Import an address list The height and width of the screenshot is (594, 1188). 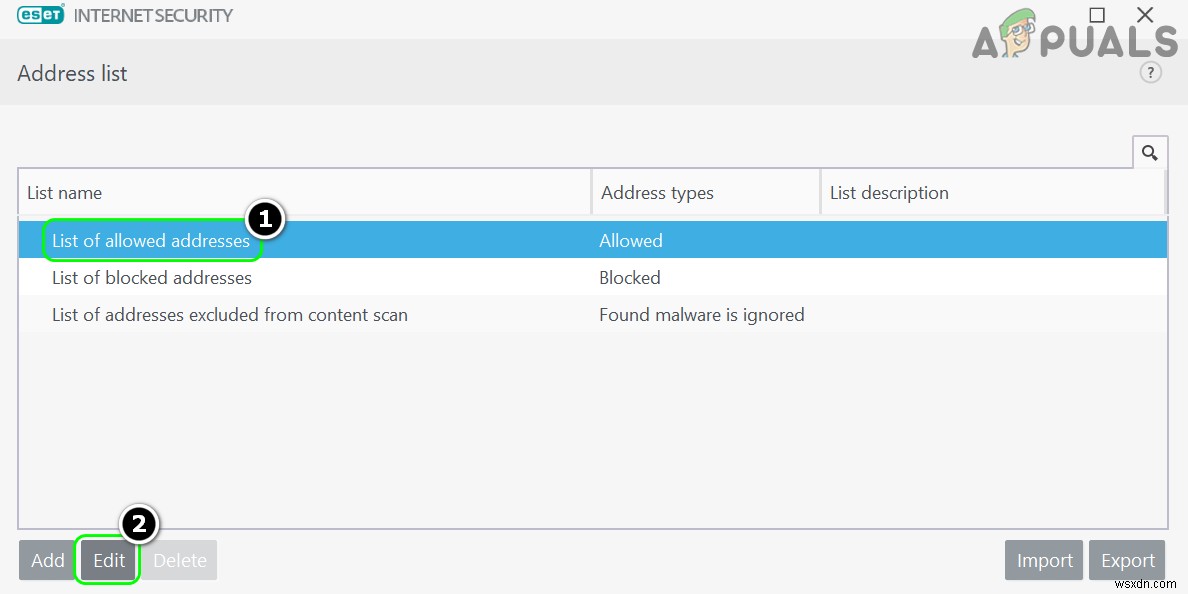(1043, 560)
